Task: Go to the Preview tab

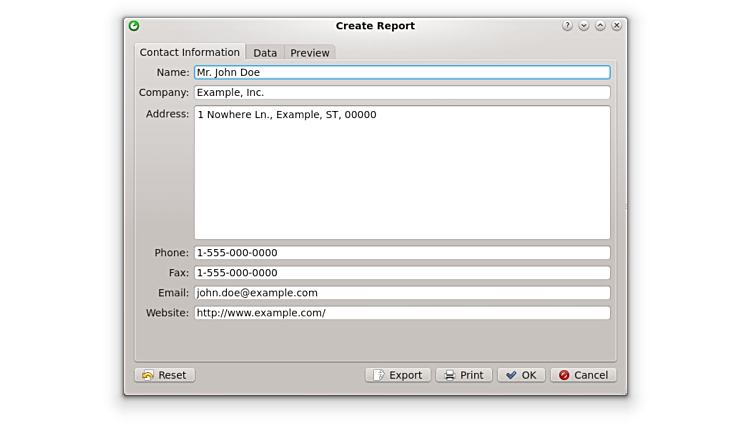Action: click(x=310, y=53)
